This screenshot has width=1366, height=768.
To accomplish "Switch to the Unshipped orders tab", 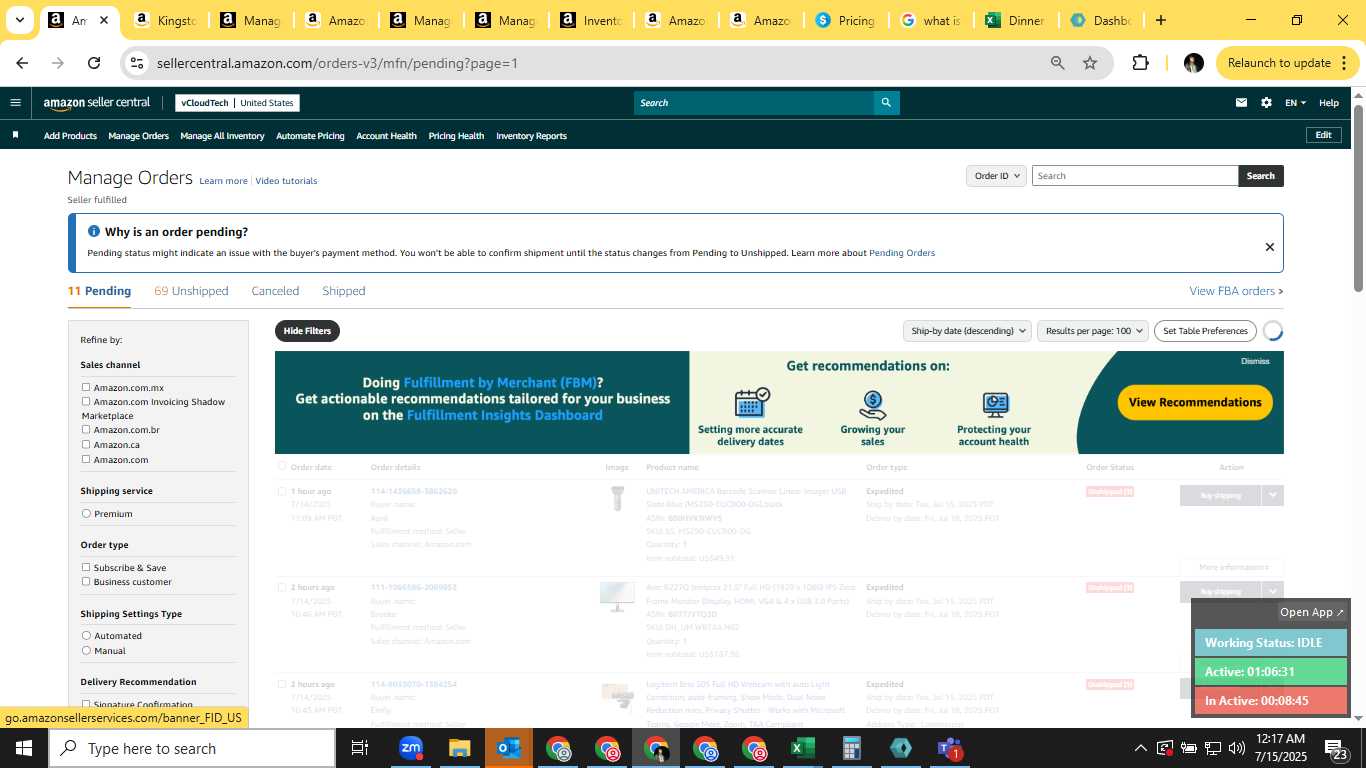I will pos(191,291).
